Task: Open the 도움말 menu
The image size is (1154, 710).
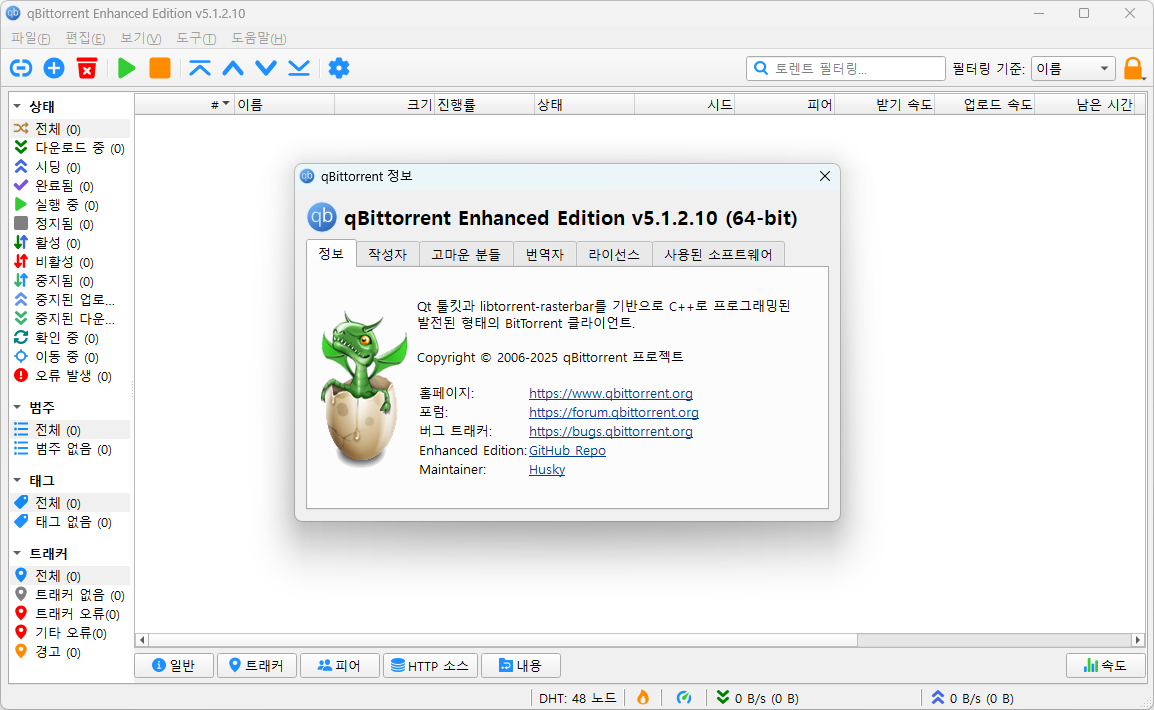Action: (x=258, y=38)
